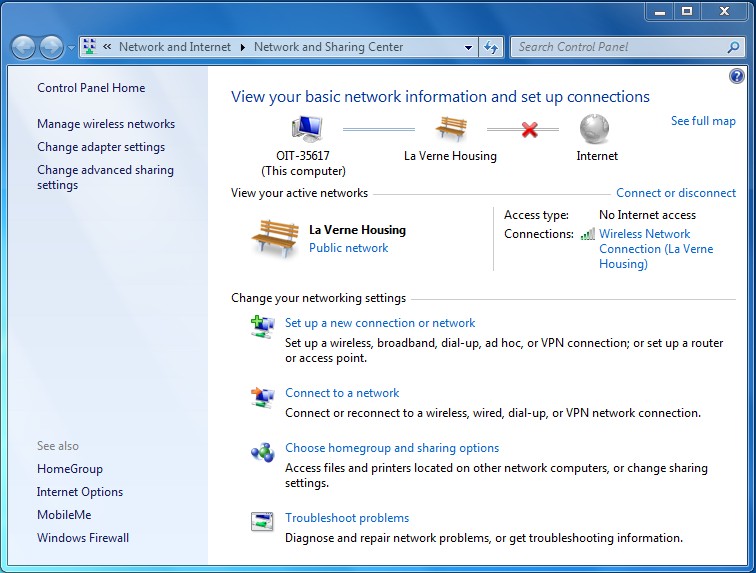Viewport: 756px width, 573px height.
Task: Expand breadcrumb arrow after Network and Internet
Action: [x=243, y=47]
